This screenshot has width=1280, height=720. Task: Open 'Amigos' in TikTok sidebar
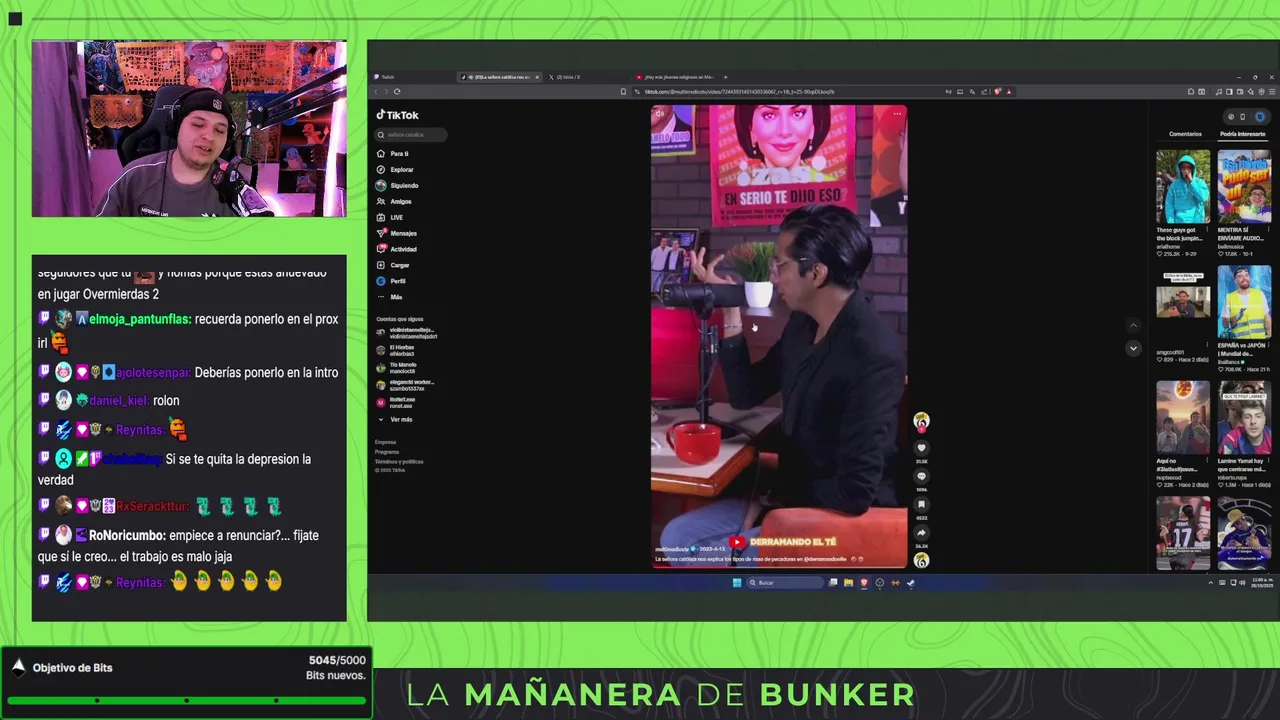[x=393, y=202]
